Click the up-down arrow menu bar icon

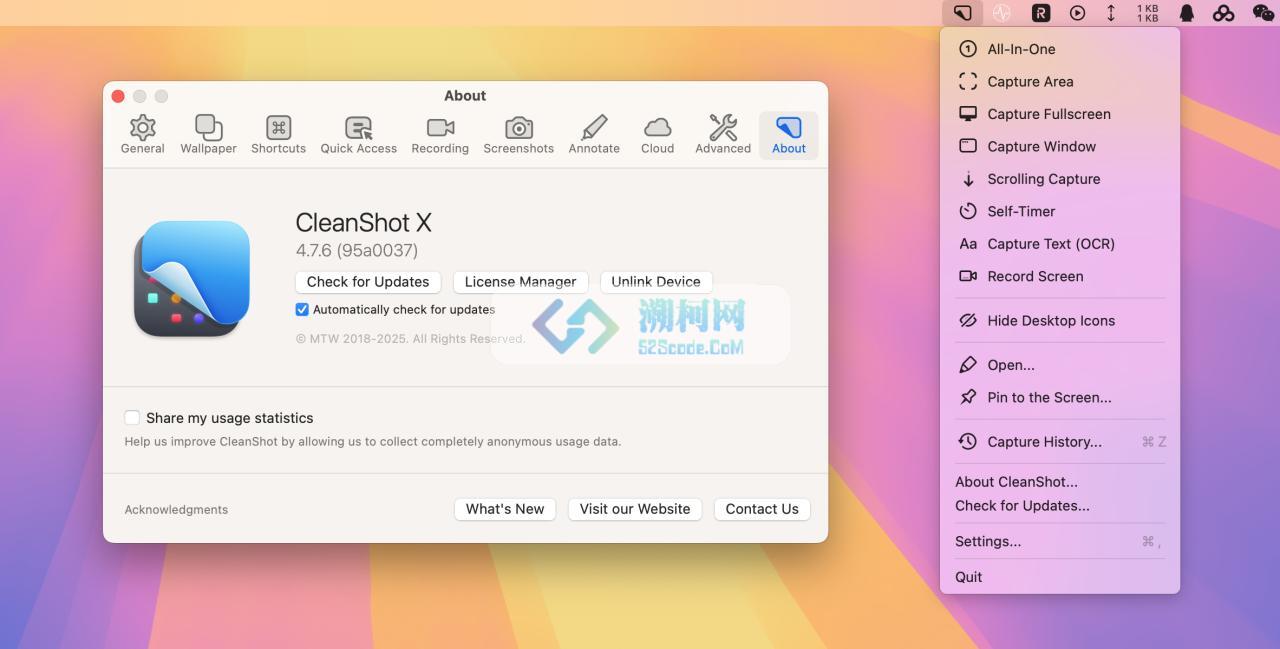(x=1111, y=13)
